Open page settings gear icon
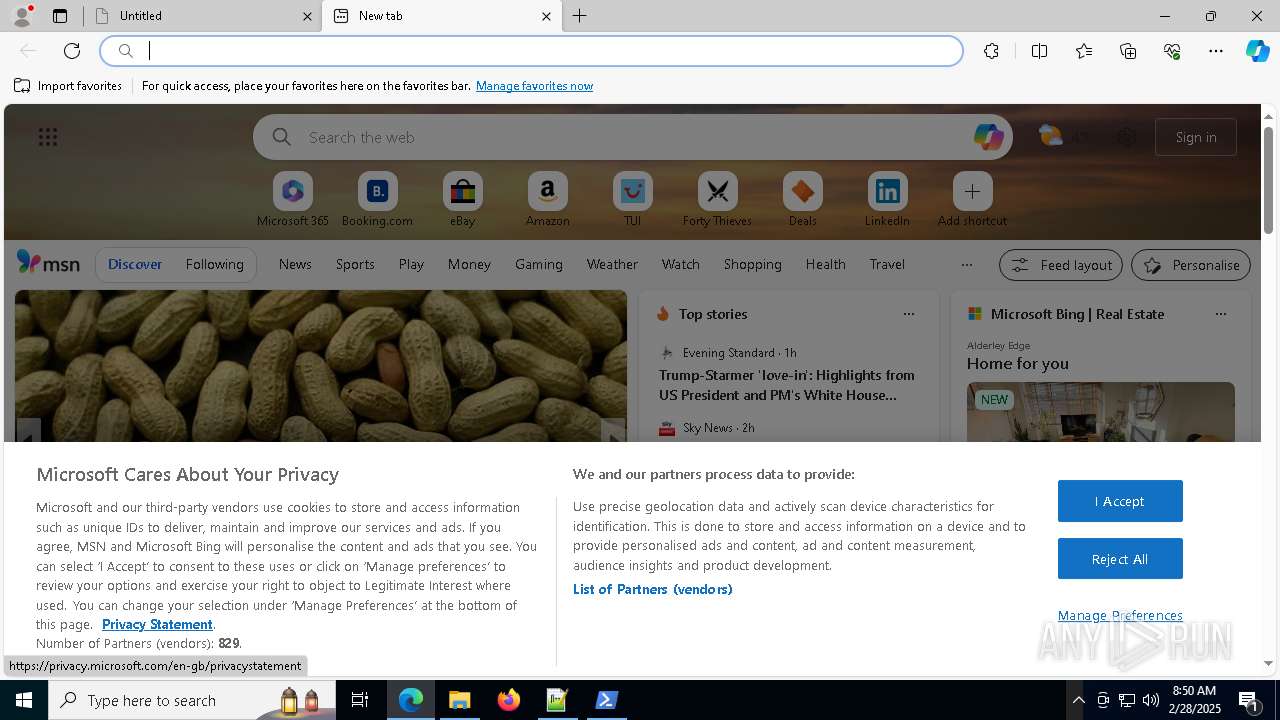 click(x=1126, y=137)
